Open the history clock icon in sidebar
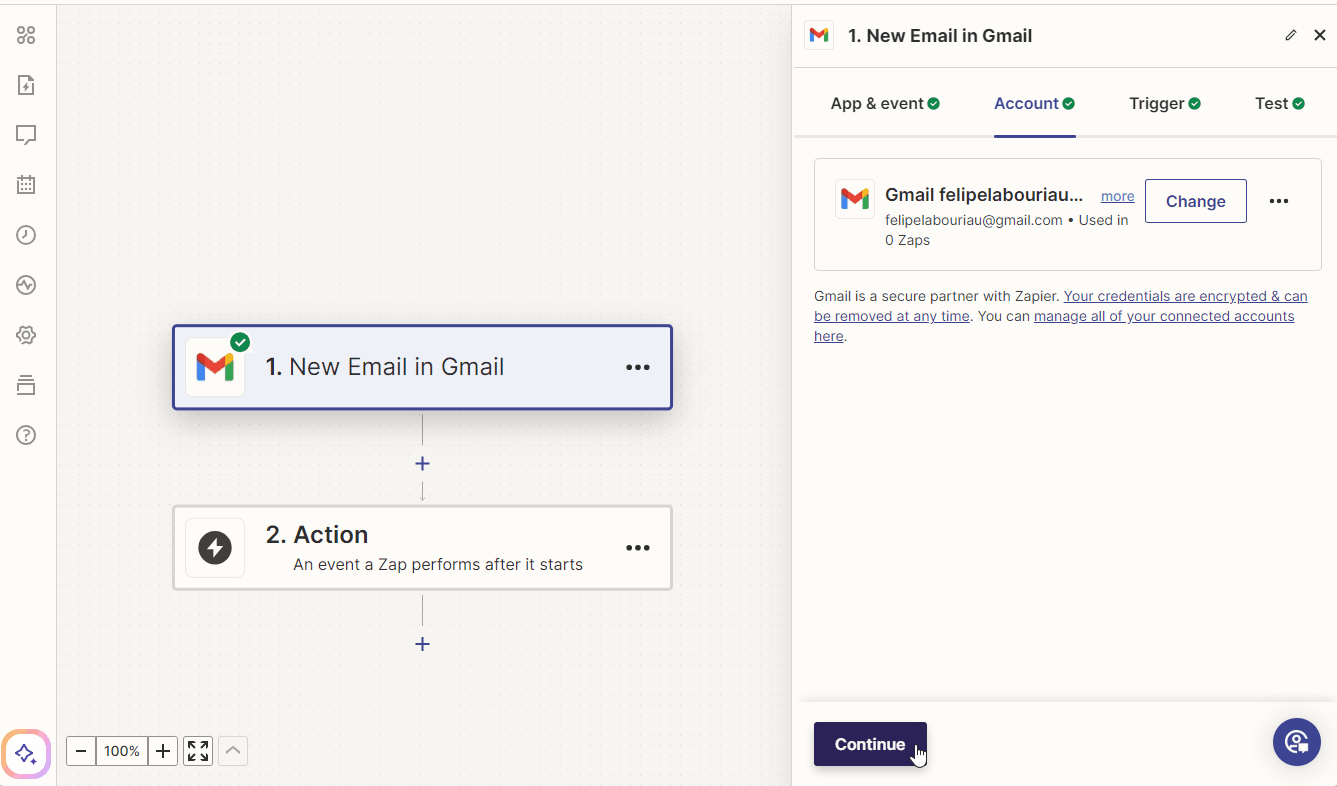1337x786 pixels. 26,235
